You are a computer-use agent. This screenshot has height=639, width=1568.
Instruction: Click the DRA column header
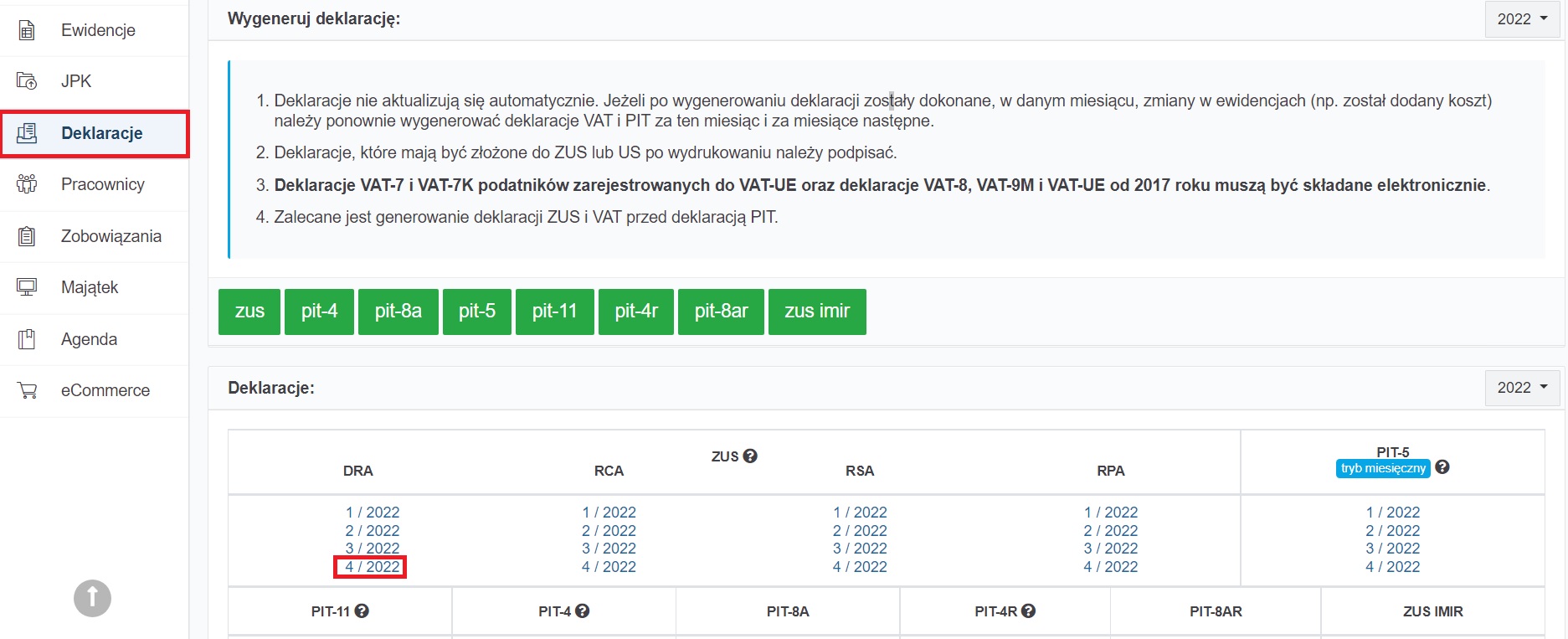pos(357,471)
